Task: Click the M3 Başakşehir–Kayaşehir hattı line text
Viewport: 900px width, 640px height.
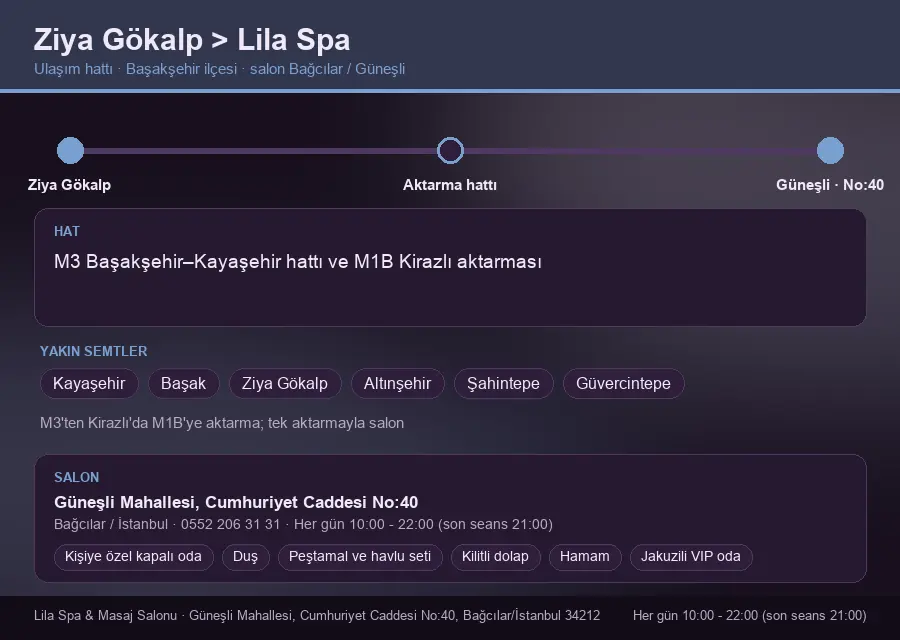Action: click(x=298, y=262)
